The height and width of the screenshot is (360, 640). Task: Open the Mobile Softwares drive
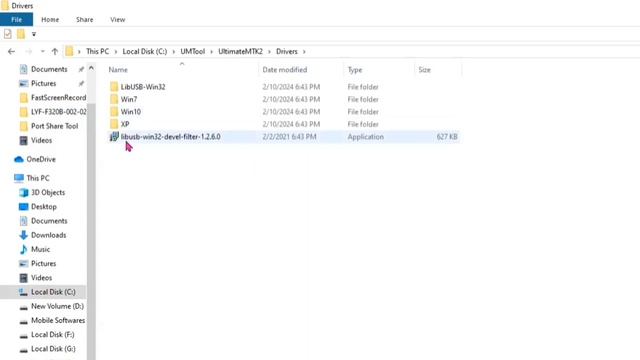point(58,321)
